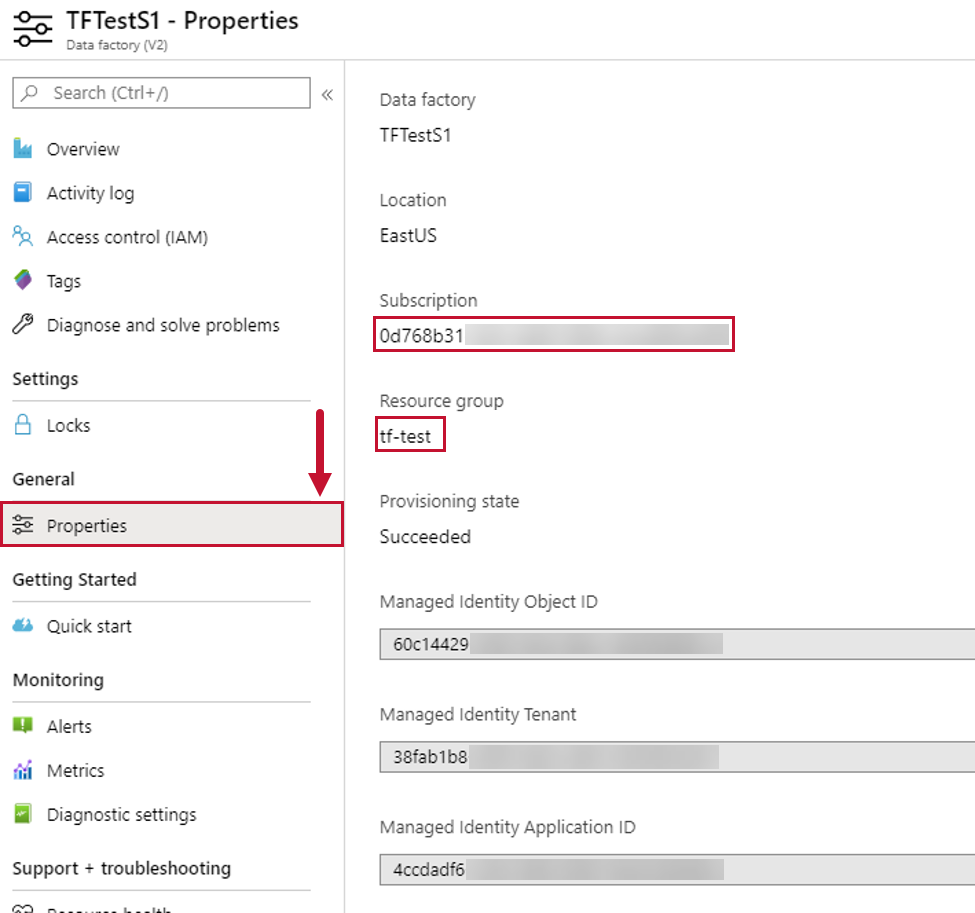Click the Quick start cloud icon

[23, 625]
